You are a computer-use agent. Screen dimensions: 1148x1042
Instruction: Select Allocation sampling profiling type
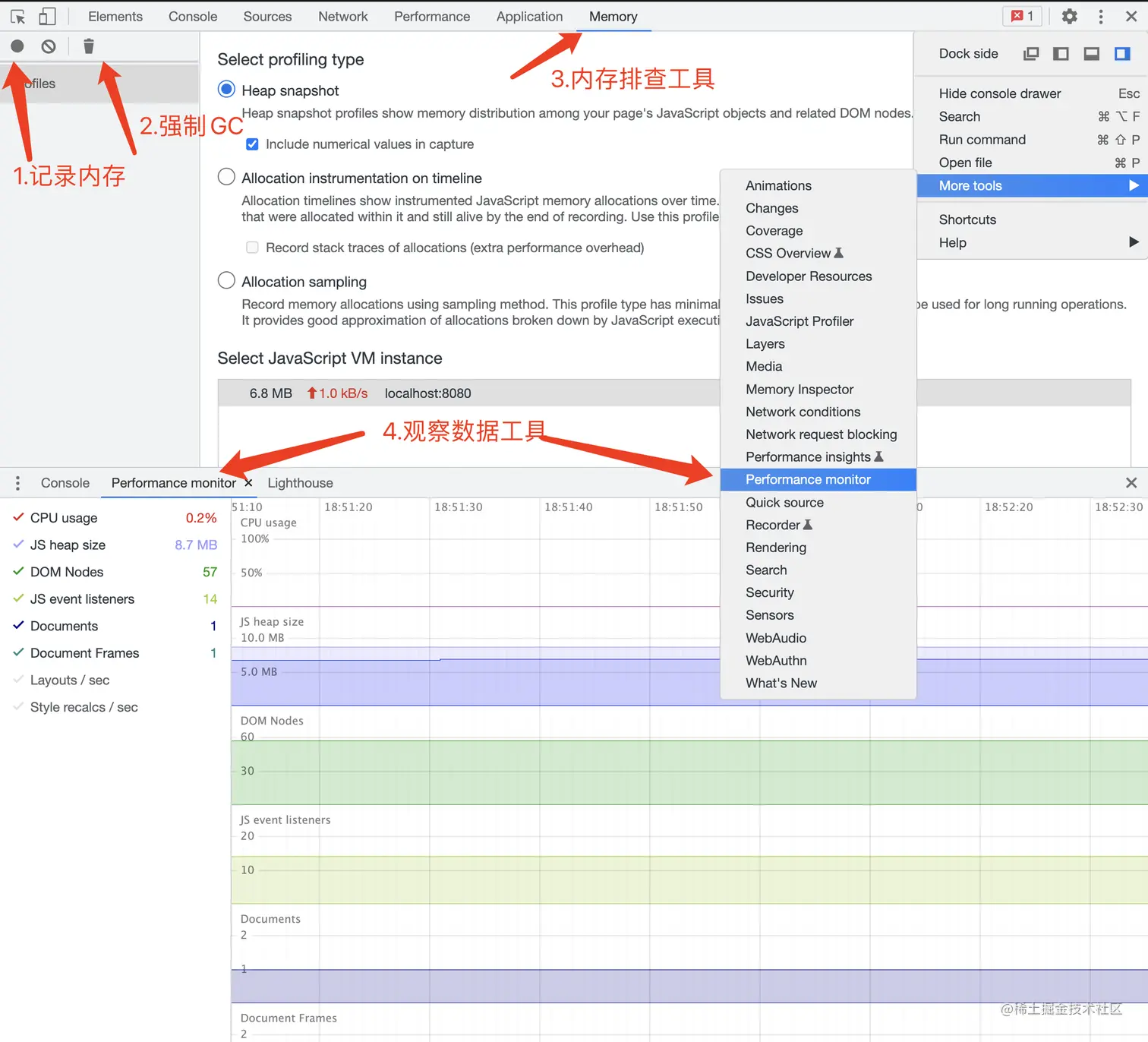pyautogui.click(x=226, y=280)
